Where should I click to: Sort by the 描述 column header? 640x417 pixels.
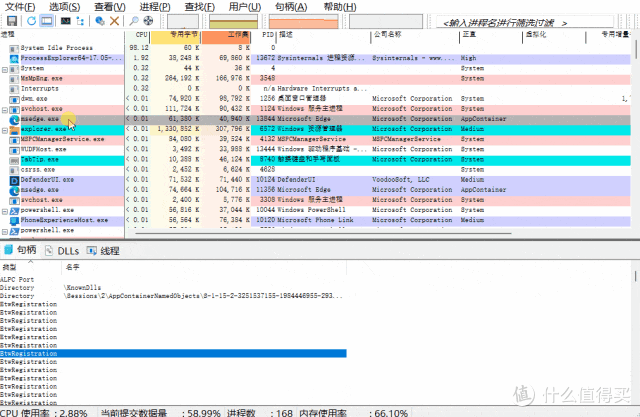click(324, 36)
